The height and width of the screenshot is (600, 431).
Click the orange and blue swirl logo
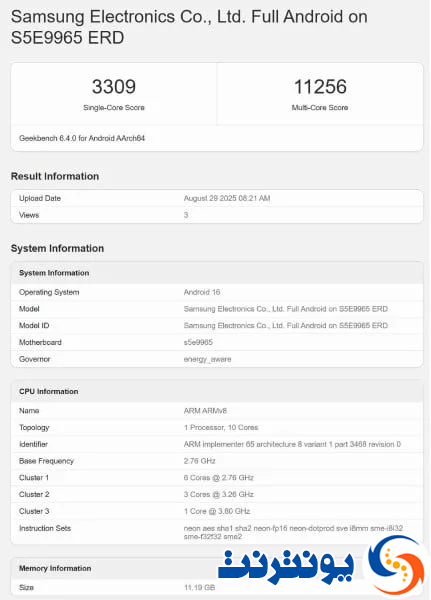[396, 565]
